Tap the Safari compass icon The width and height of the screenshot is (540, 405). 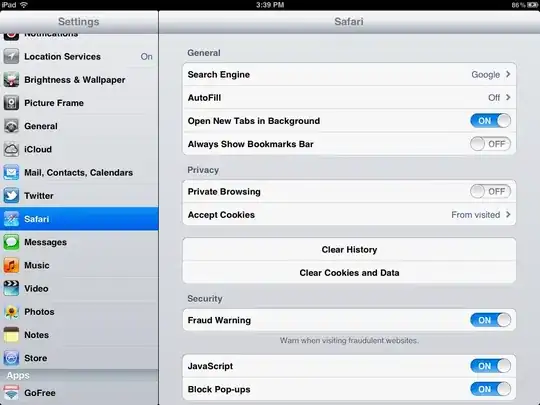tap(11, 219)
